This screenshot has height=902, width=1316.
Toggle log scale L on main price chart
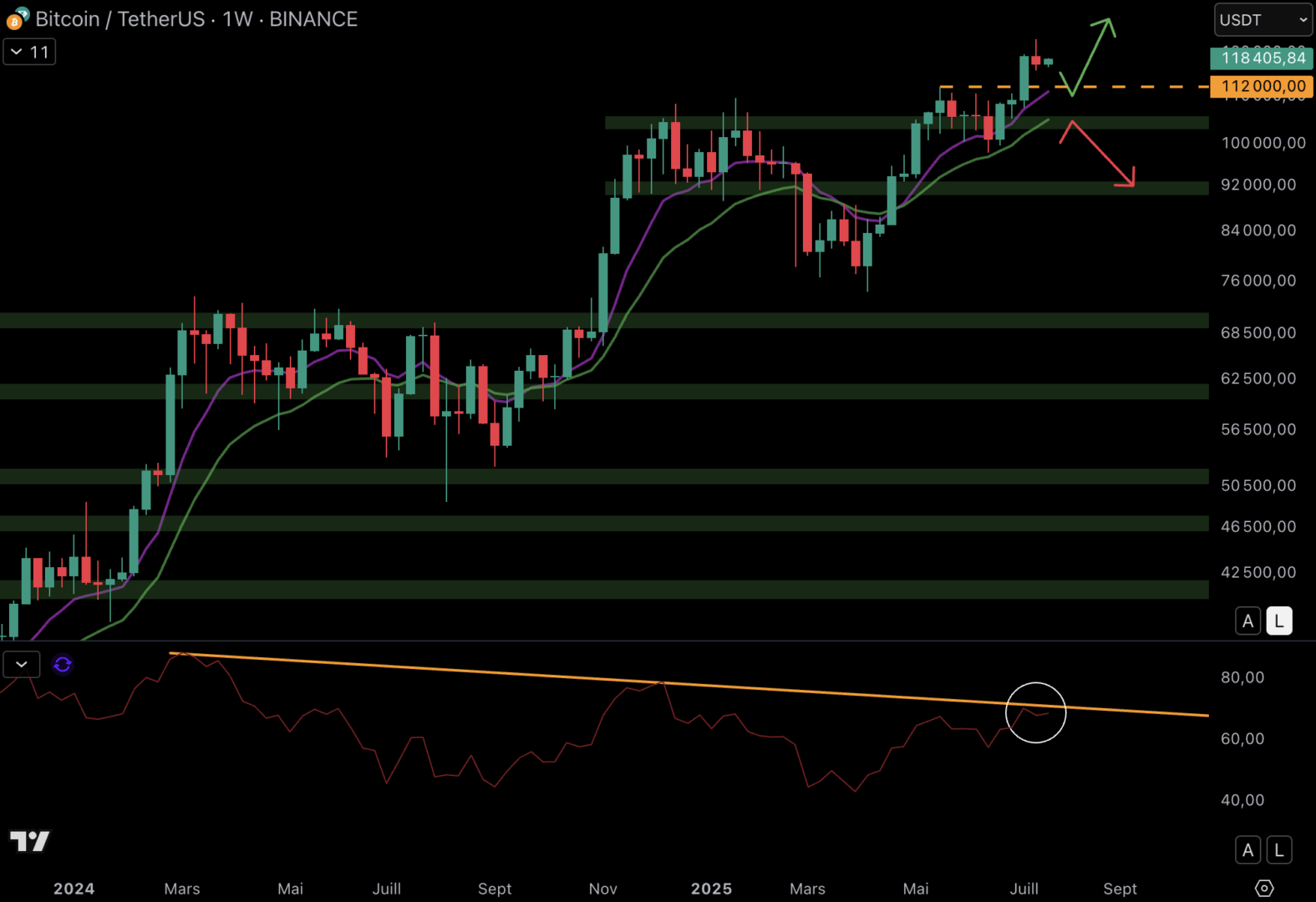coord(1278,621)
